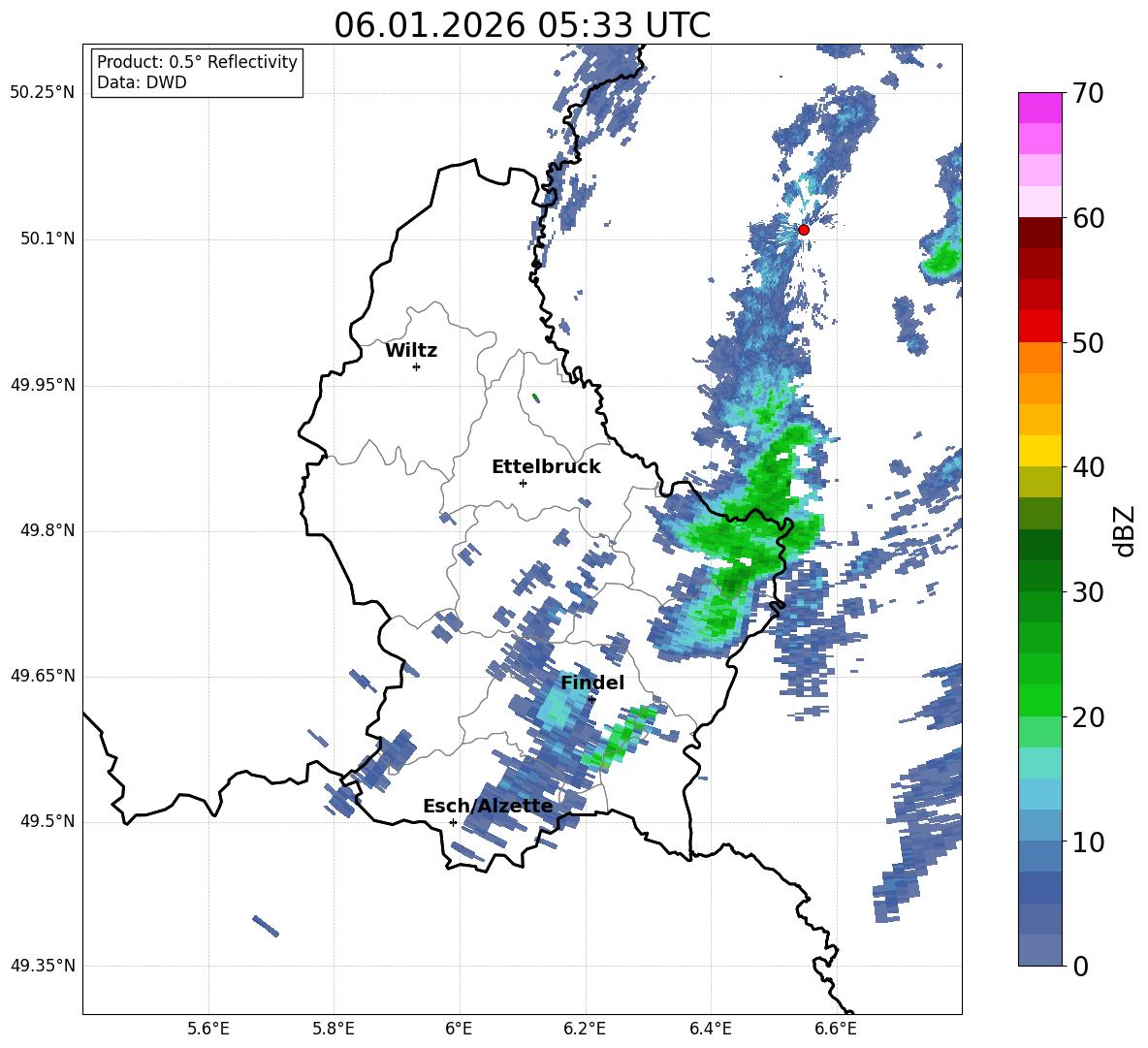The width and height of the screenshot is (1148, 1048).
Task: Click the 6.2°E longitude label
Action: (585, 1029)
